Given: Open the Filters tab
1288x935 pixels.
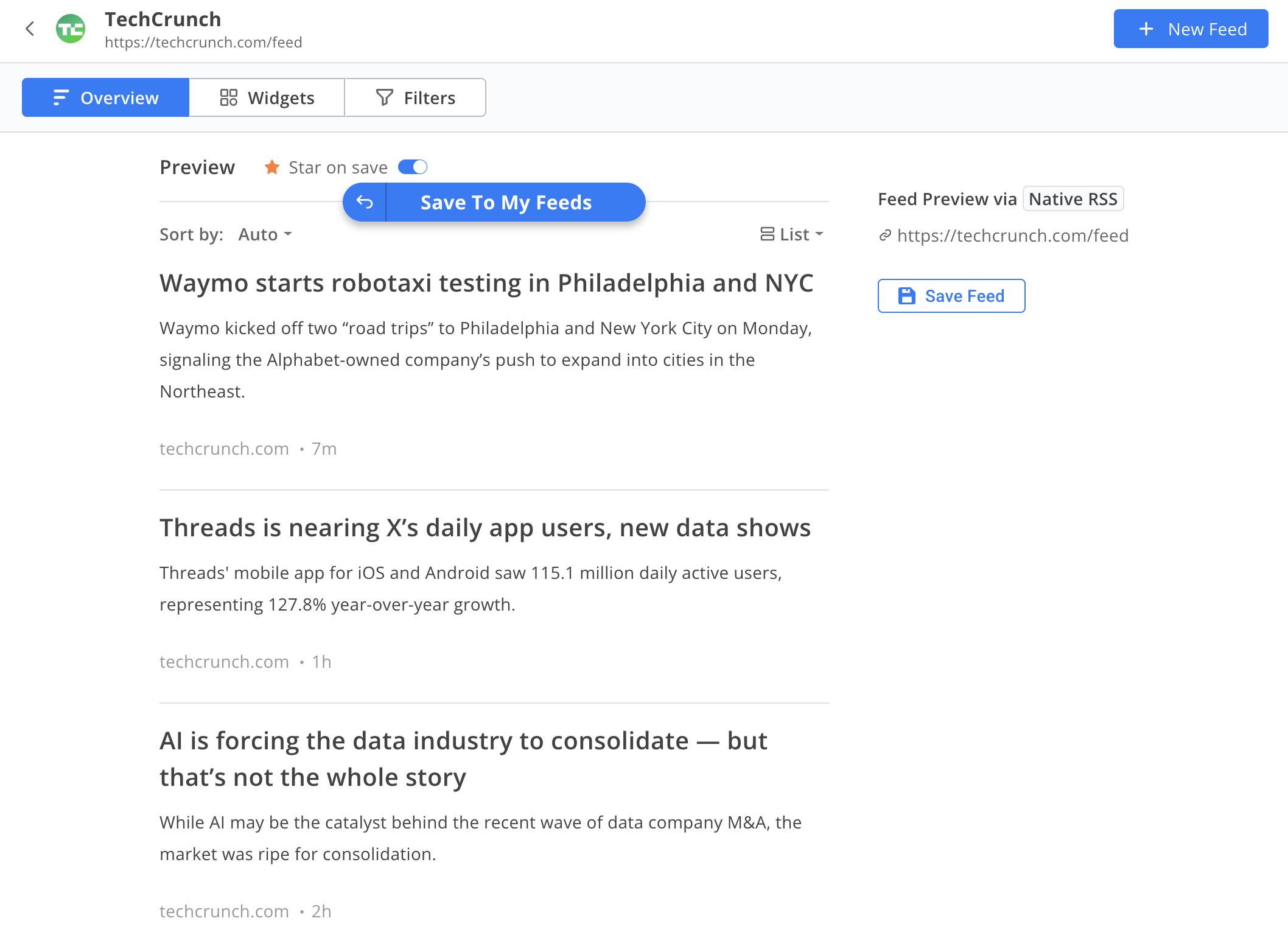Looking at the screenshot, I should point(415,97).
